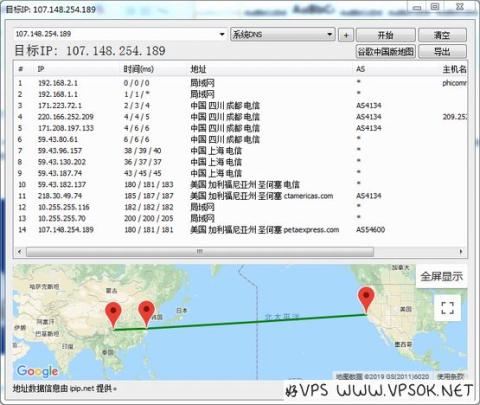
Task: Click the AS54600 cell
Action: (x=370, y=230)
